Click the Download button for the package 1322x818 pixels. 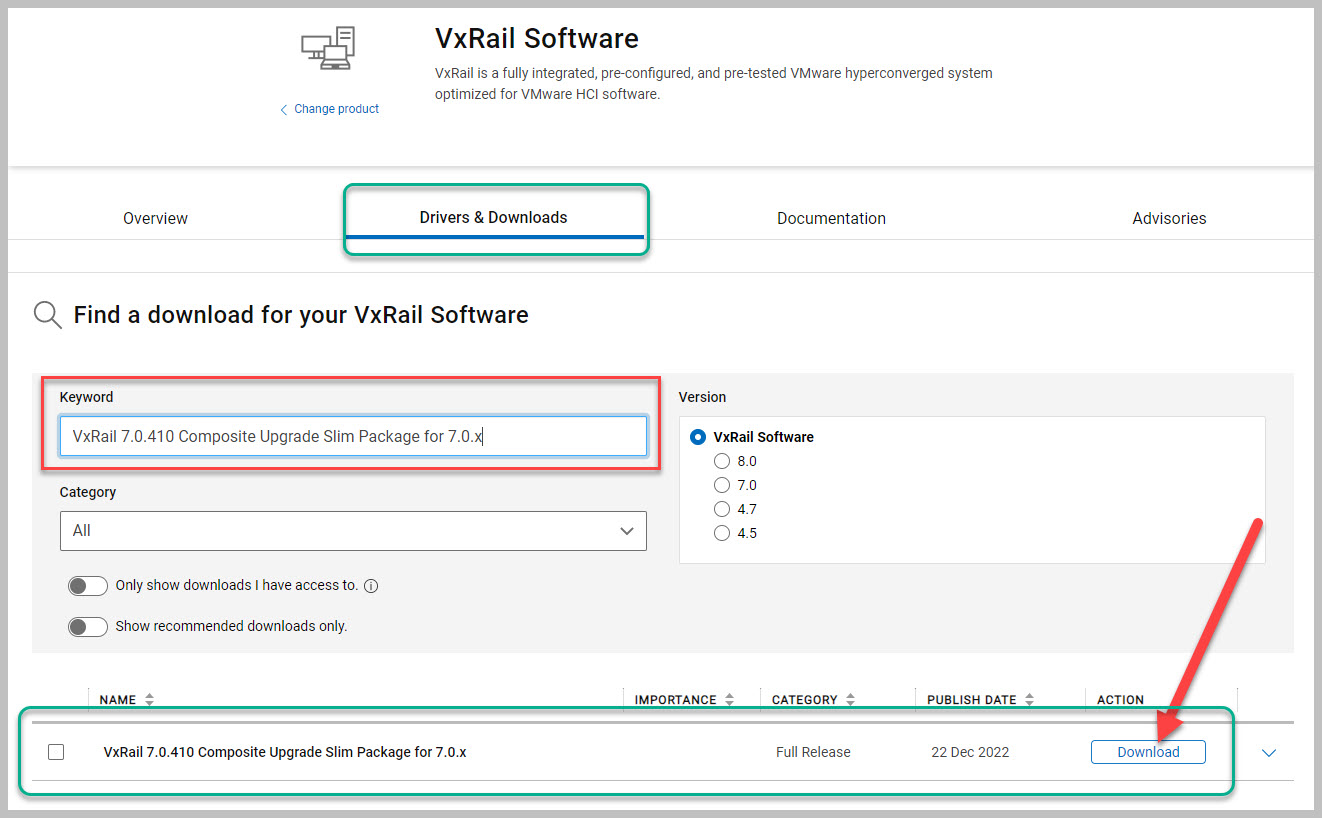pos(1148,752)
